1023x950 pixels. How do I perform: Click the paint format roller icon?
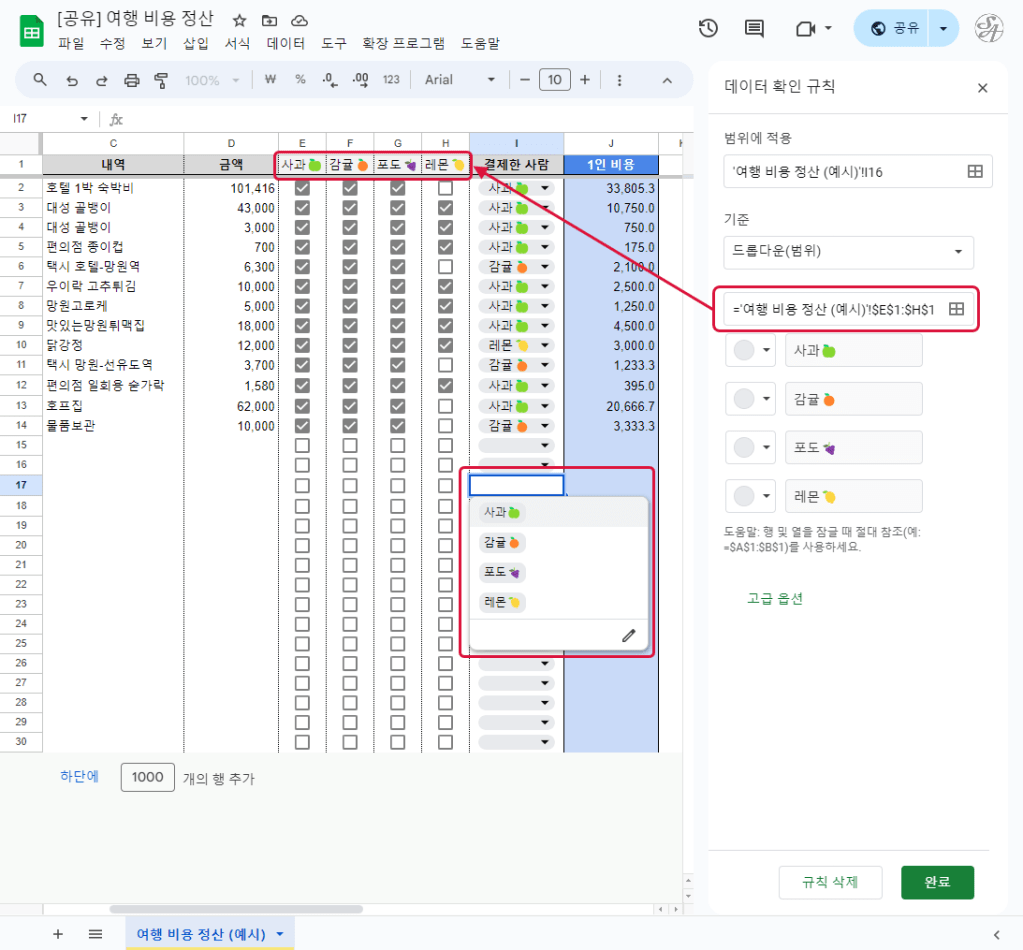click(161, 80)
